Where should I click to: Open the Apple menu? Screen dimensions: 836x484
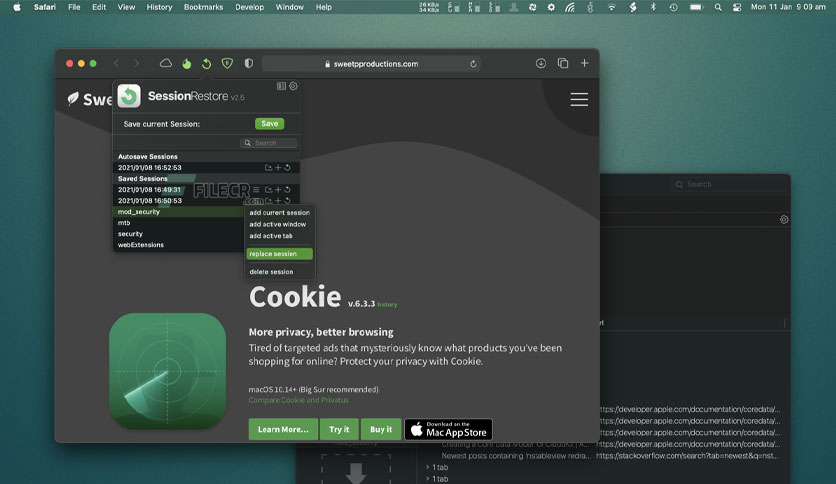(x=17, y=7)
